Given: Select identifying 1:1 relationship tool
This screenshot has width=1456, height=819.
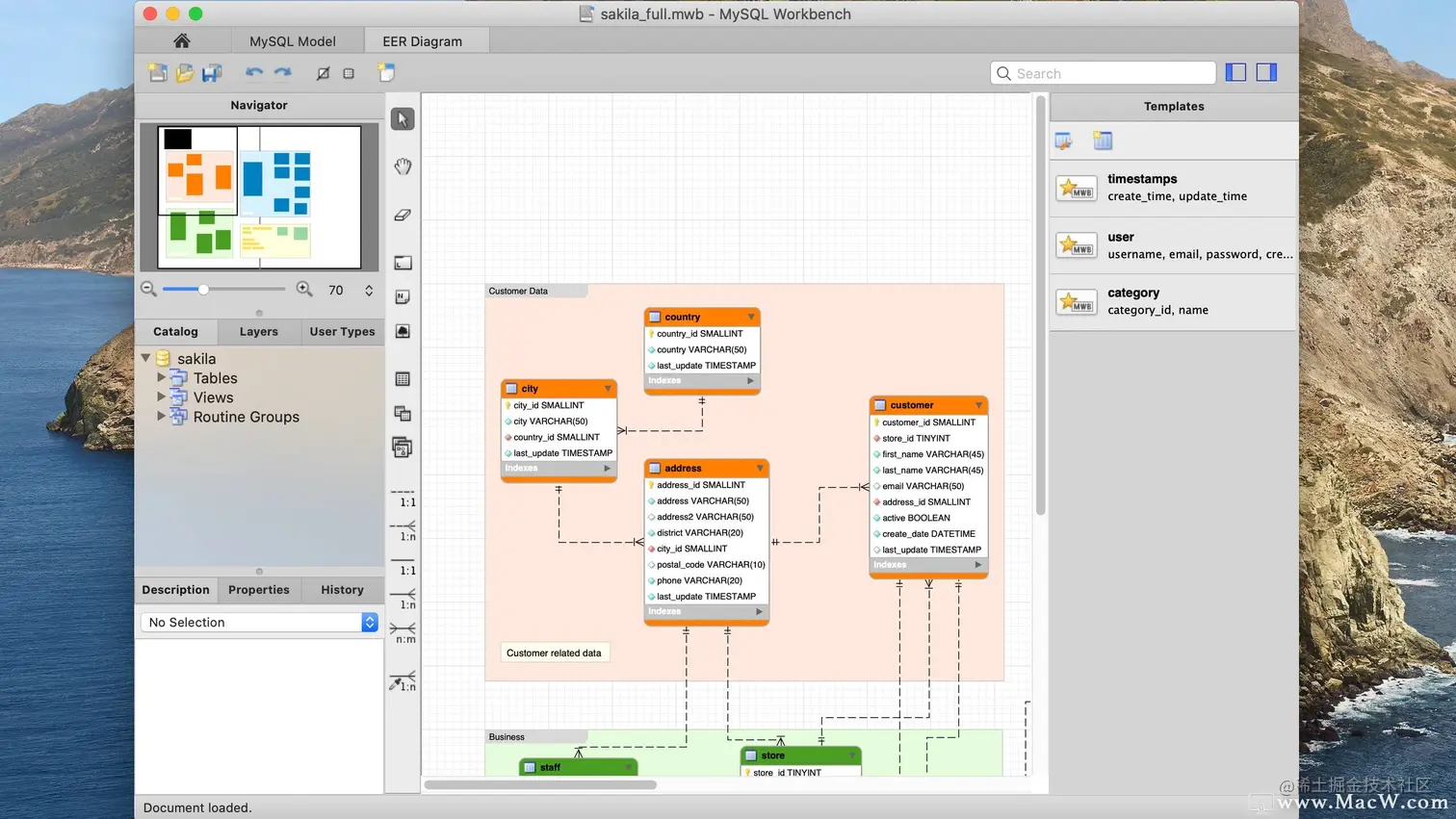Looking at the screenshot, I should click(x=403, y=565).
